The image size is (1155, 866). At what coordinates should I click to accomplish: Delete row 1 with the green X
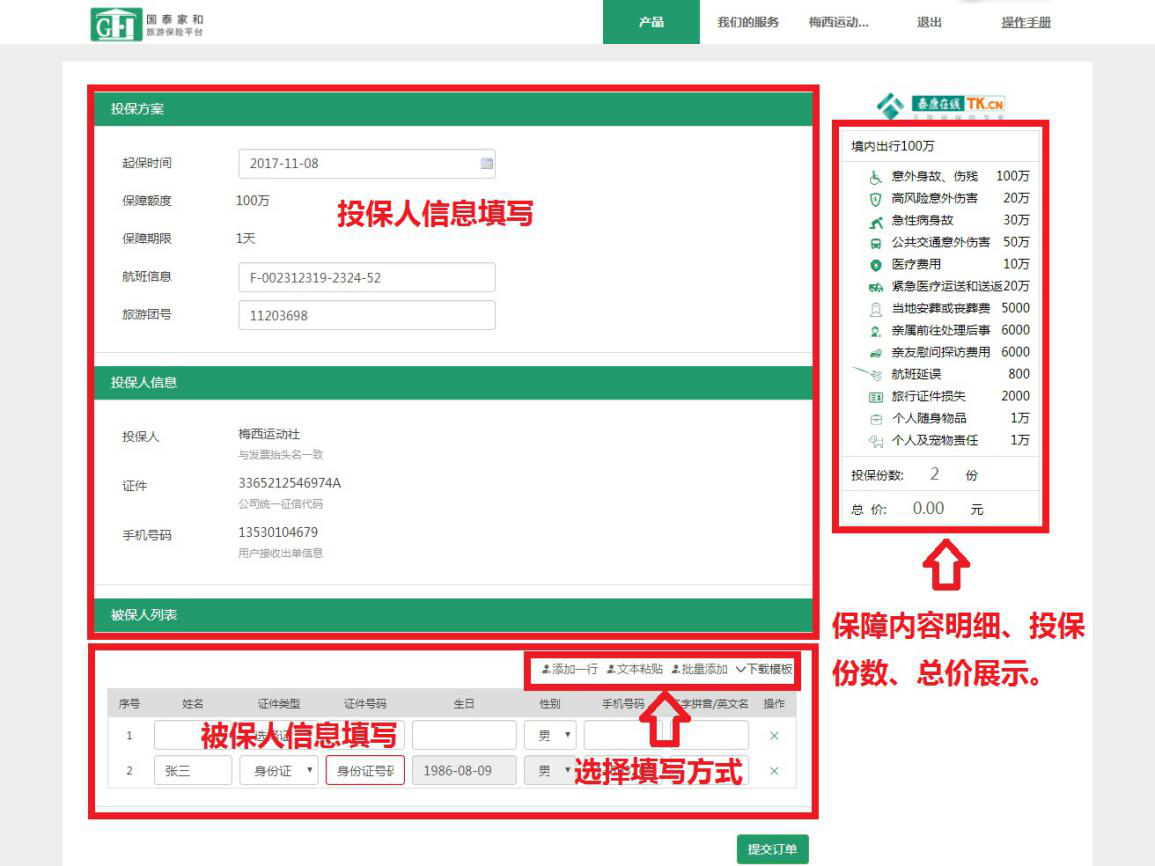[x=774, y=736]
